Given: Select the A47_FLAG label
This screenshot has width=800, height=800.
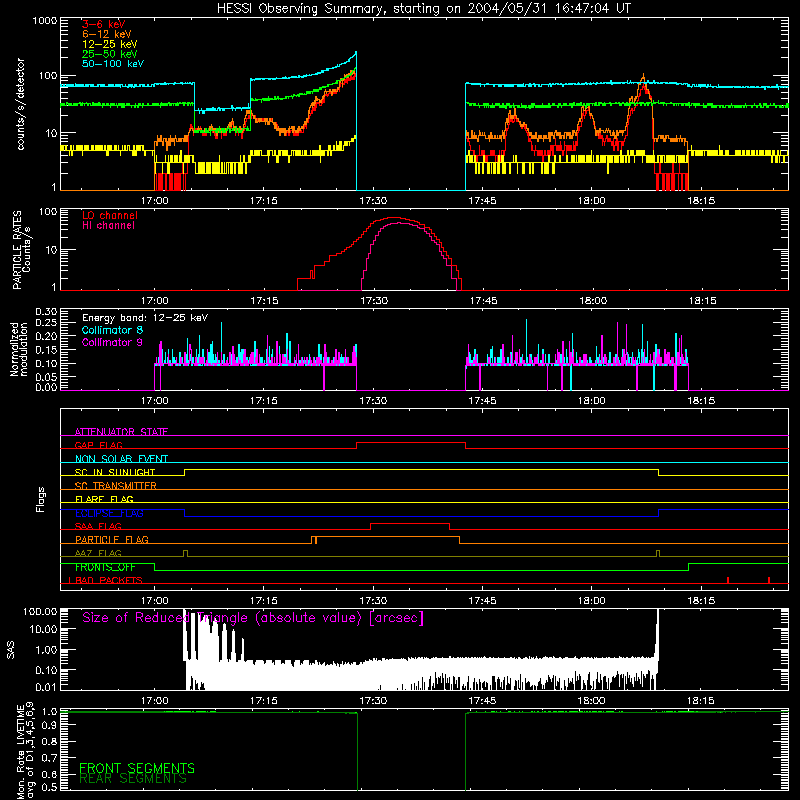Looking at the screenshot, I should pos(98,553).
